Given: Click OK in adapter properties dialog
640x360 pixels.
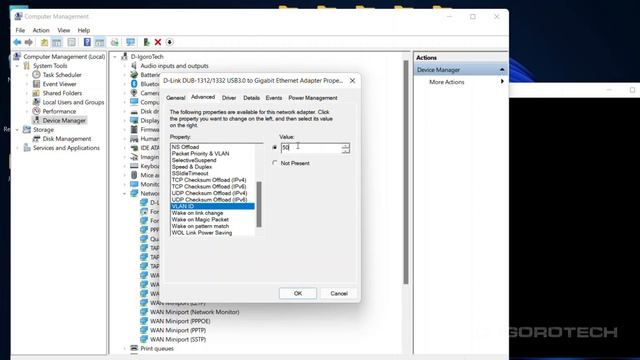Looking at the screenshot, I should click(x=298, y=293).
